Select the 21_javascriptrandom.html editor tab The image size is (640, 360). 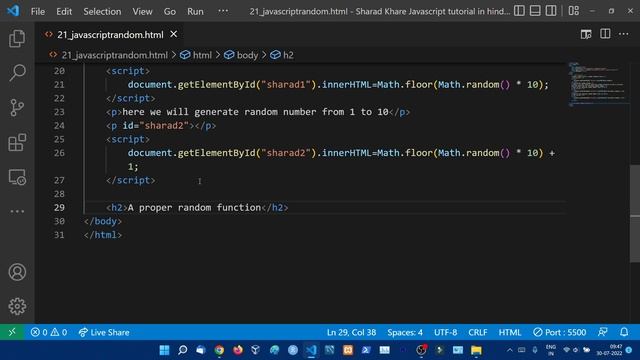point(110,35)
